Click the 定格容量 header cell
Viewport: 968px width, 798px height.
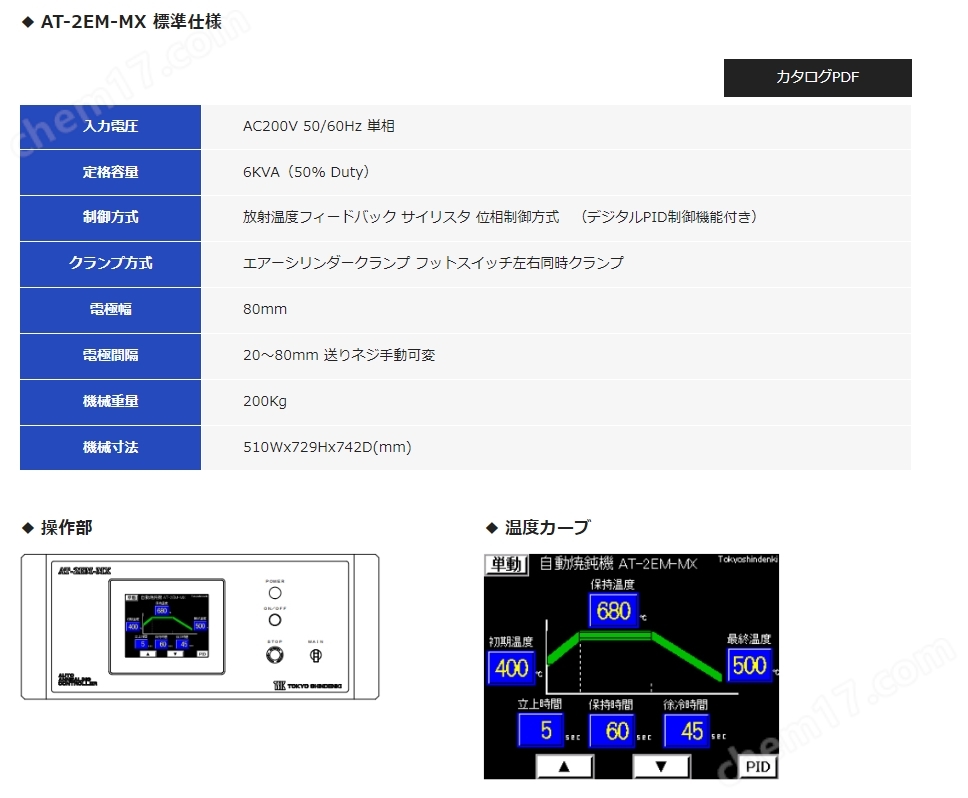point(111,172)
